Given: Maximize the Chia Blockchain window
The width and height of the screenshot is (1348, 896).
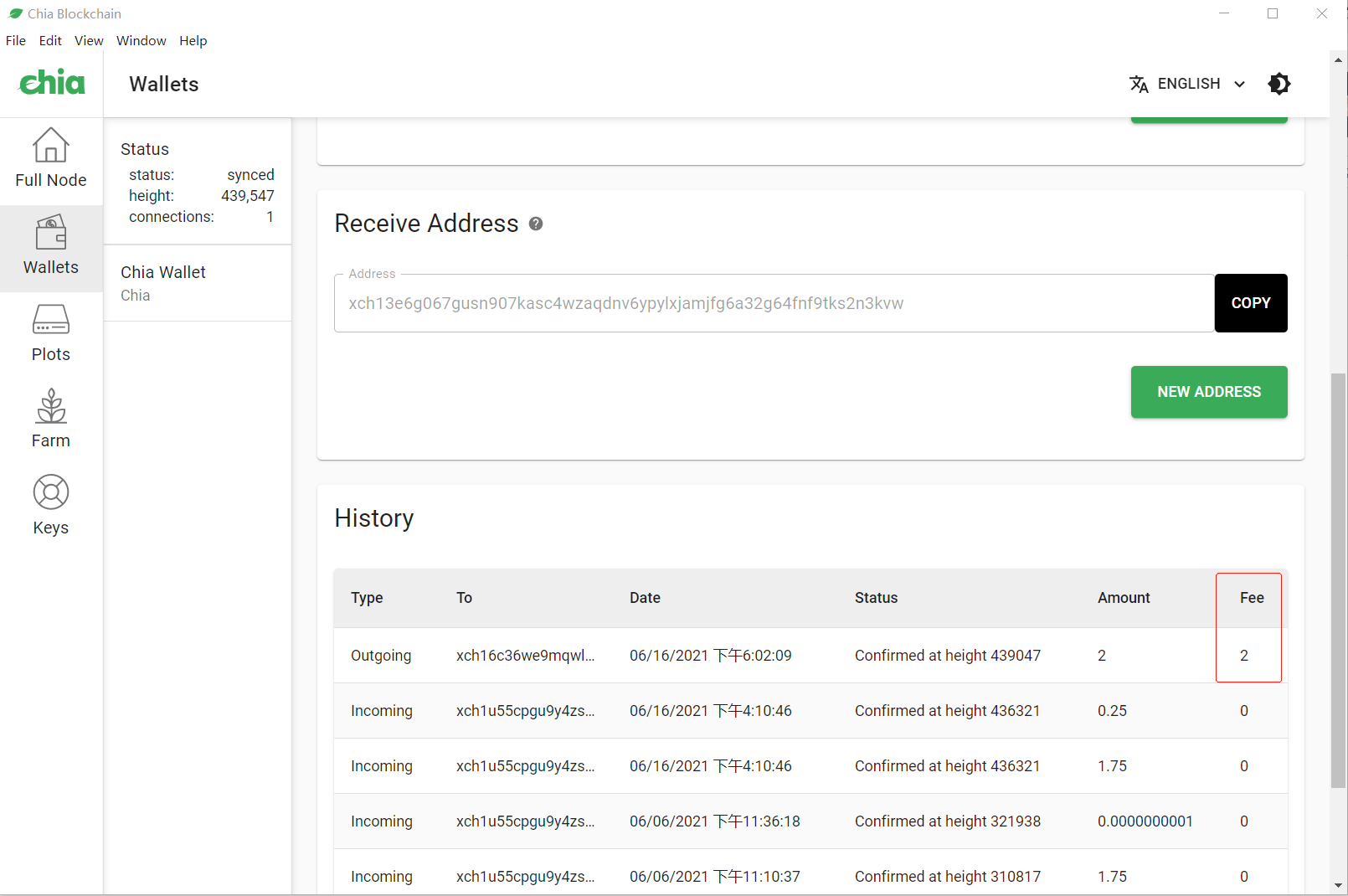Looking at the screenshot, I should 1273,13.
